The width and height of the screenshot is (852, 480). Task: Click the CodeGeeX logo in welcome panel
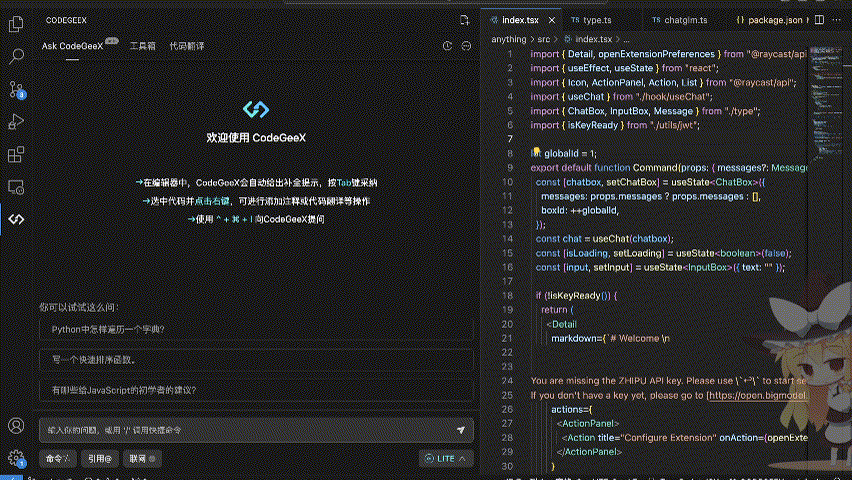(256, 109)
